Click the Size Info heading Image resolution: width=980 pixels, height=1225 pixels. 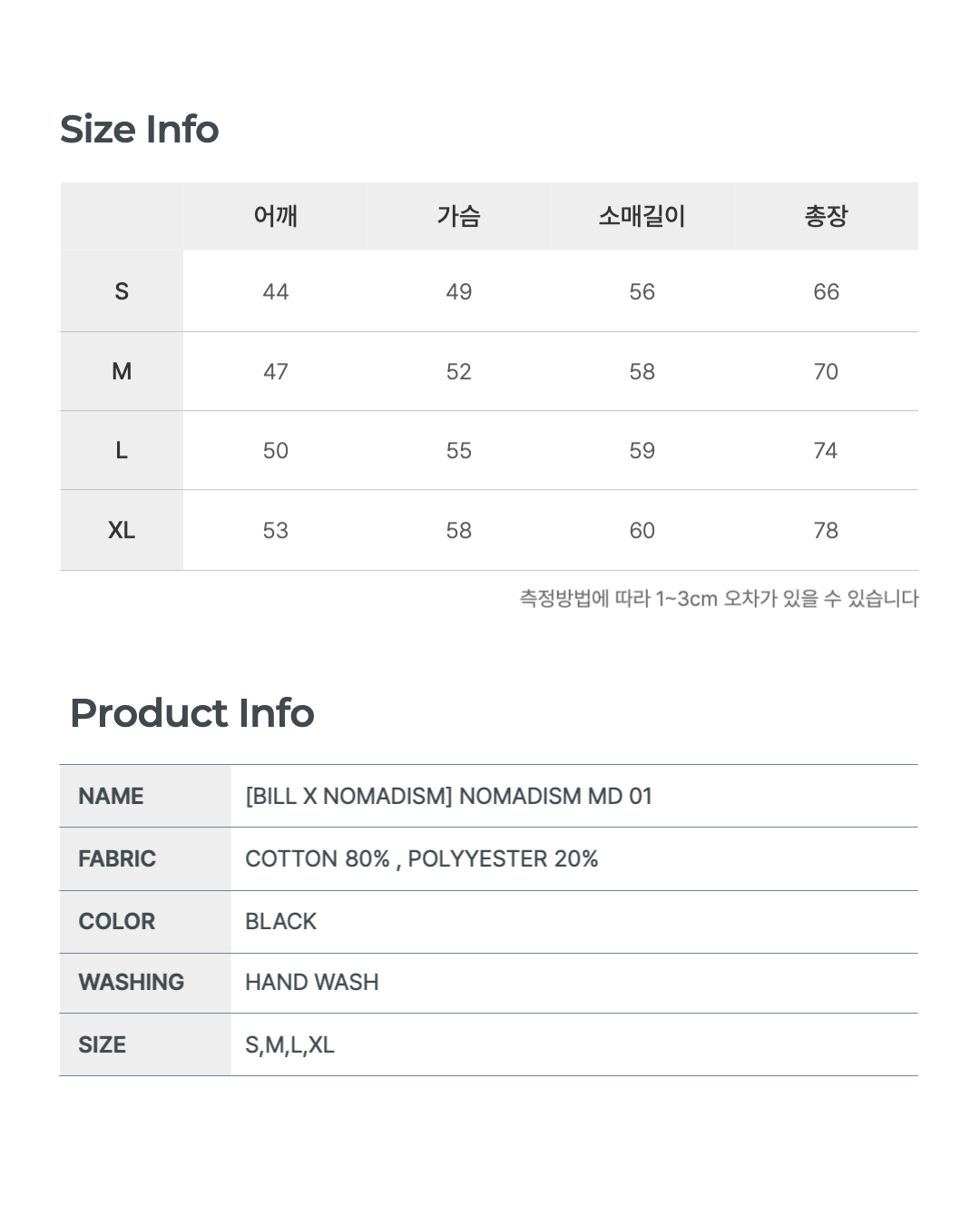click(x=140, y=130)
